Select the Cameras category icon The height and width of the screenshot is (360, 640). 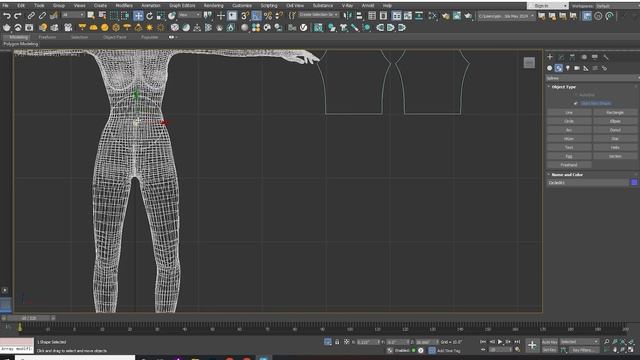pyautogui.click(x=577, y=68)
